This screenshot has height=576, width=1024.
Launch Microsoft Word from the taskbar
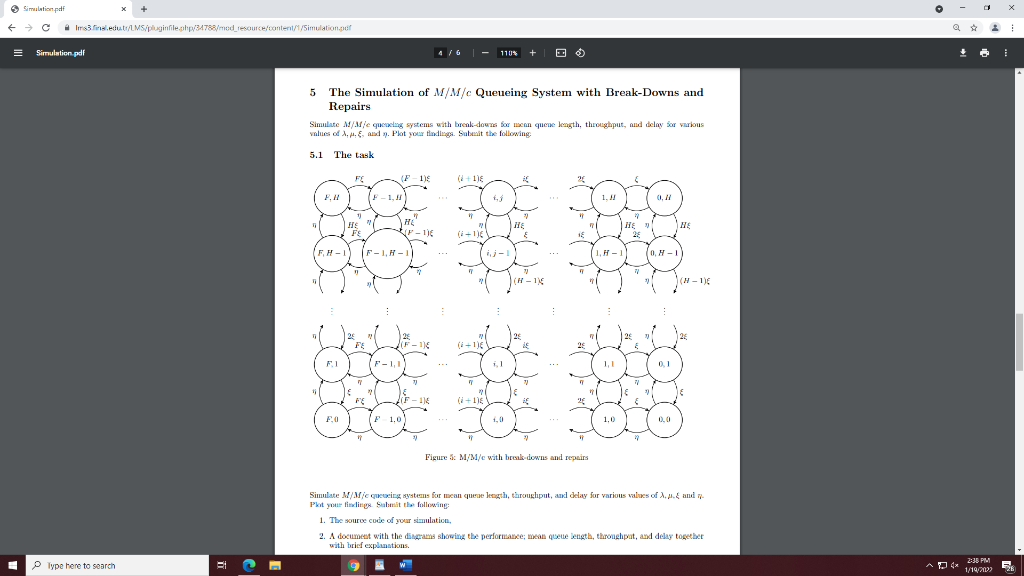[404, 565]
